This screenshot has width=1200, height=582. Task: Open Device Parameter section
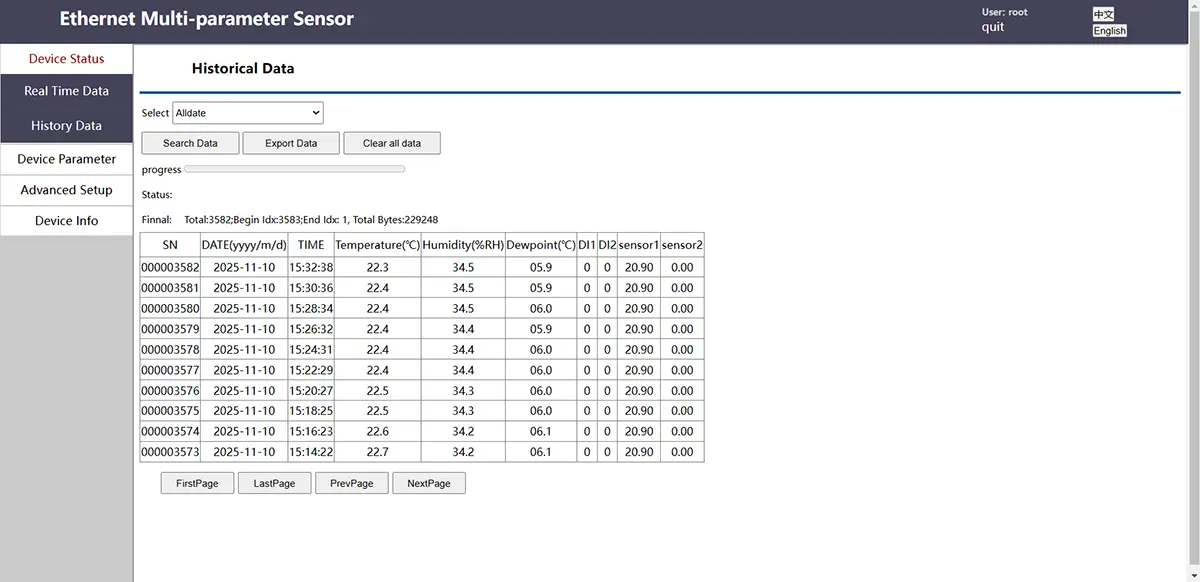[x=66, y=159]
